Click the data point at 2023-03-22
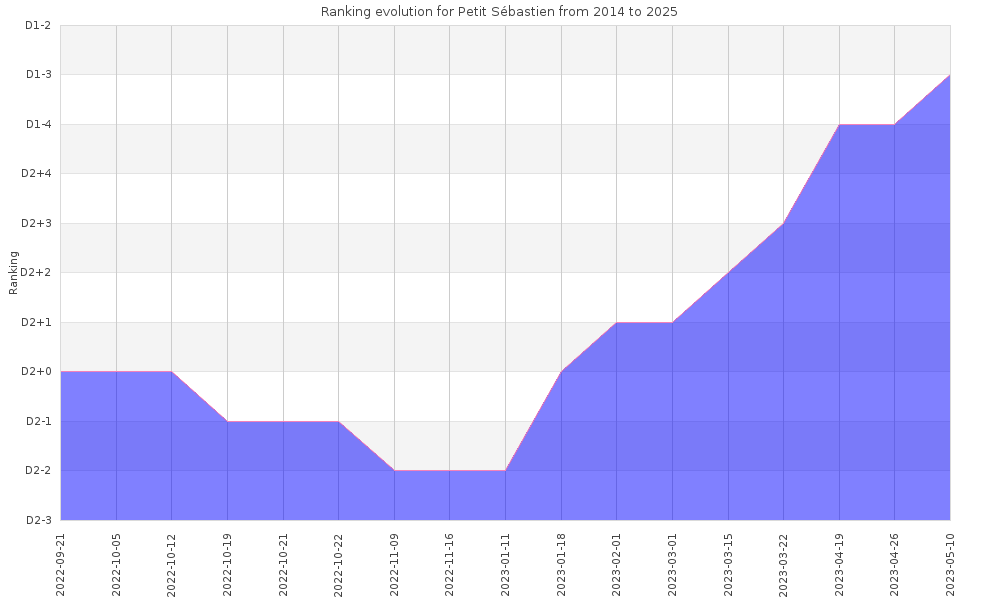The image size is (1000, 600). pos(783,223)
